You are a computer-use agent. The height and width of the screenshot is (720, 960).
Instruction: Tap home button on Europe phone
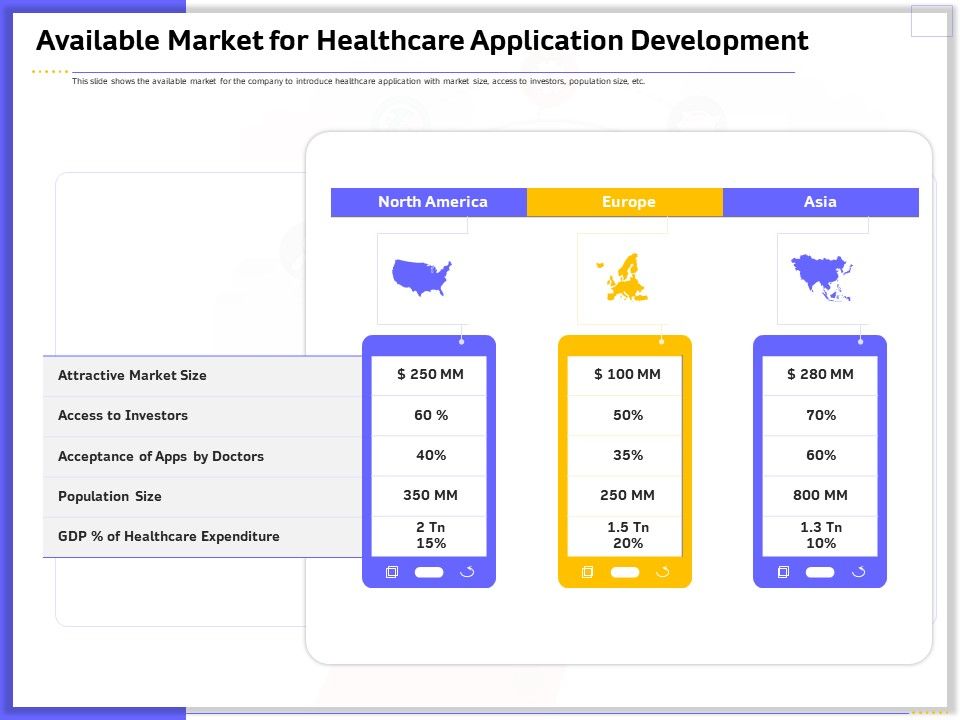pyautogui.click(x=625, y=572)
